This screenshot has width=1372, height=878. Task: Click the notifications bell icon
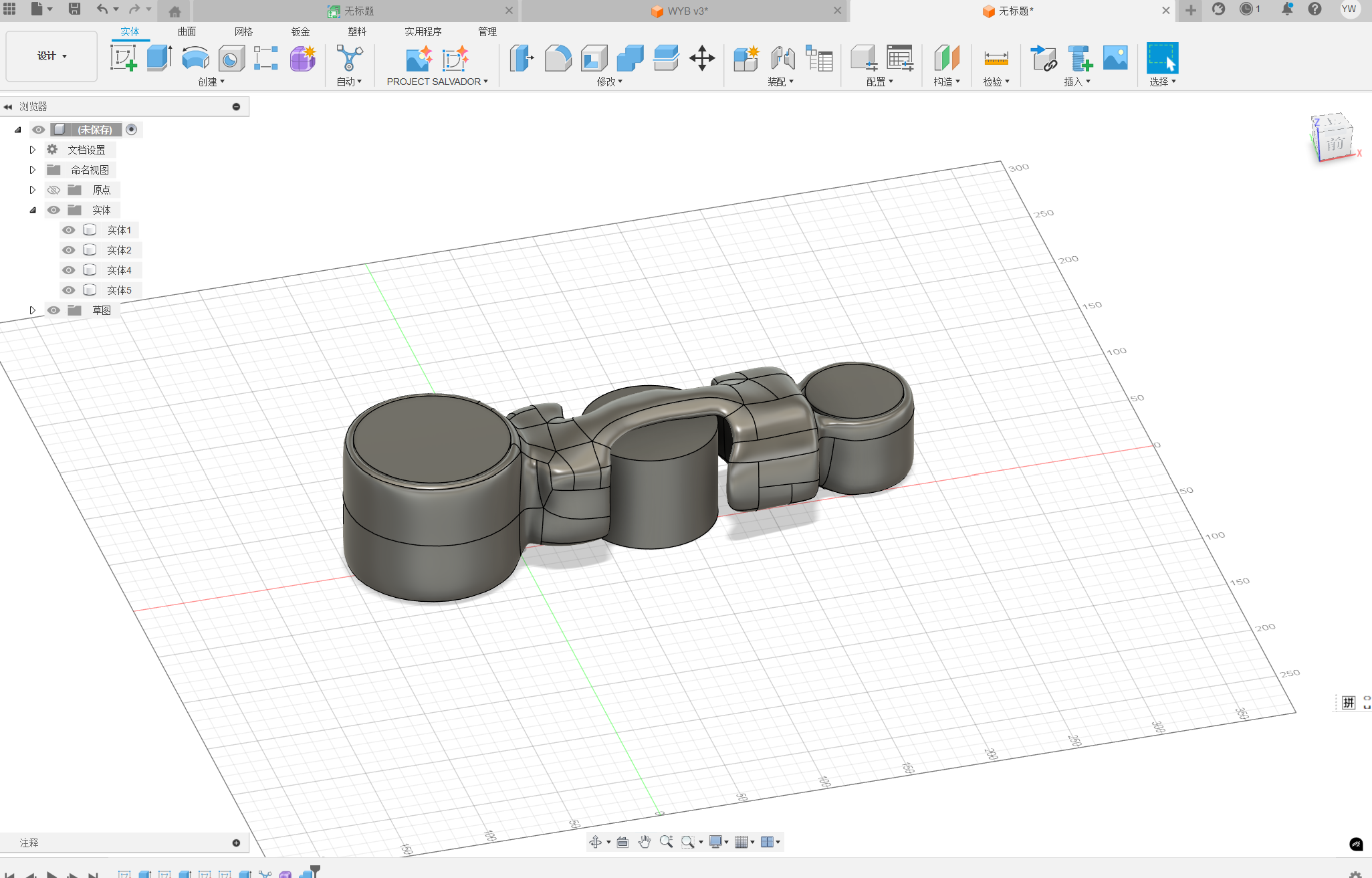(1287, 9)
